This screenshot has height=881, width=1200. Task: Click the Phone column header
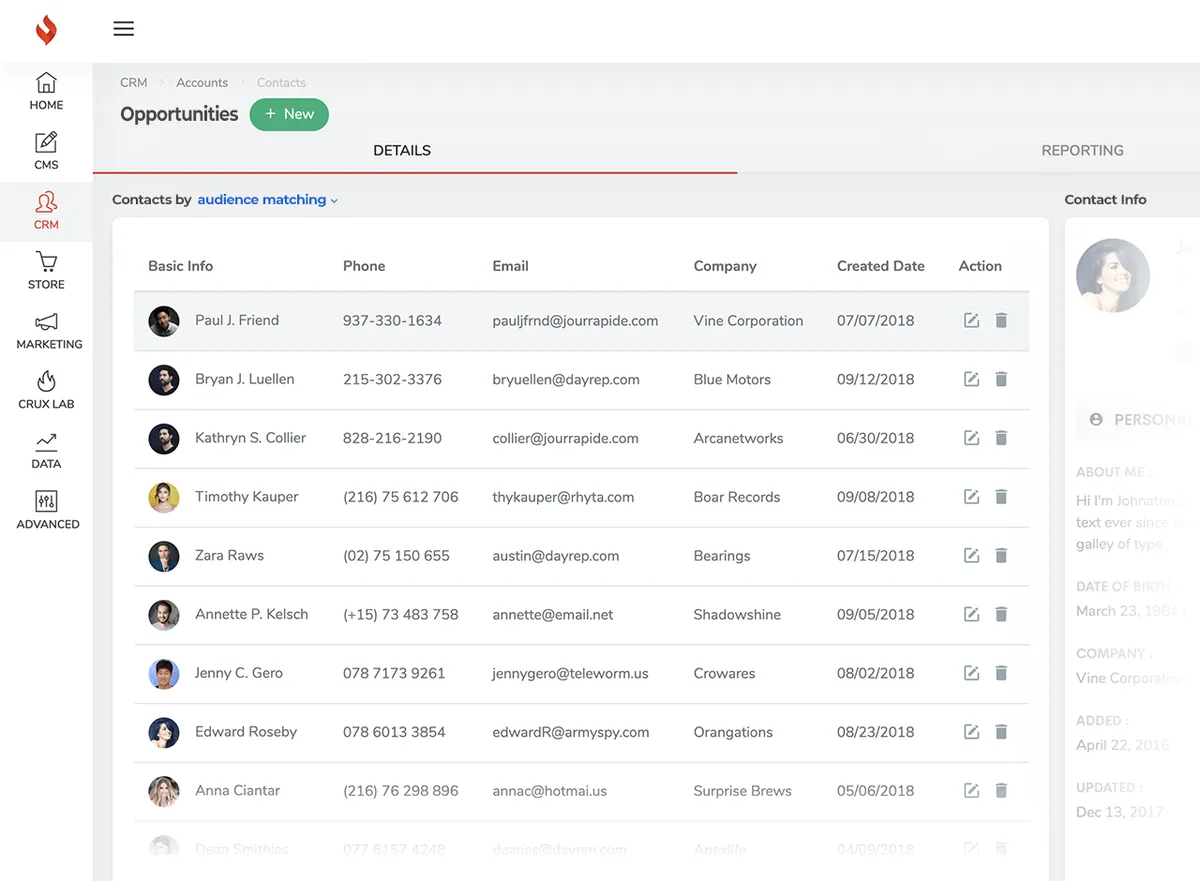(x=364, y=266)
